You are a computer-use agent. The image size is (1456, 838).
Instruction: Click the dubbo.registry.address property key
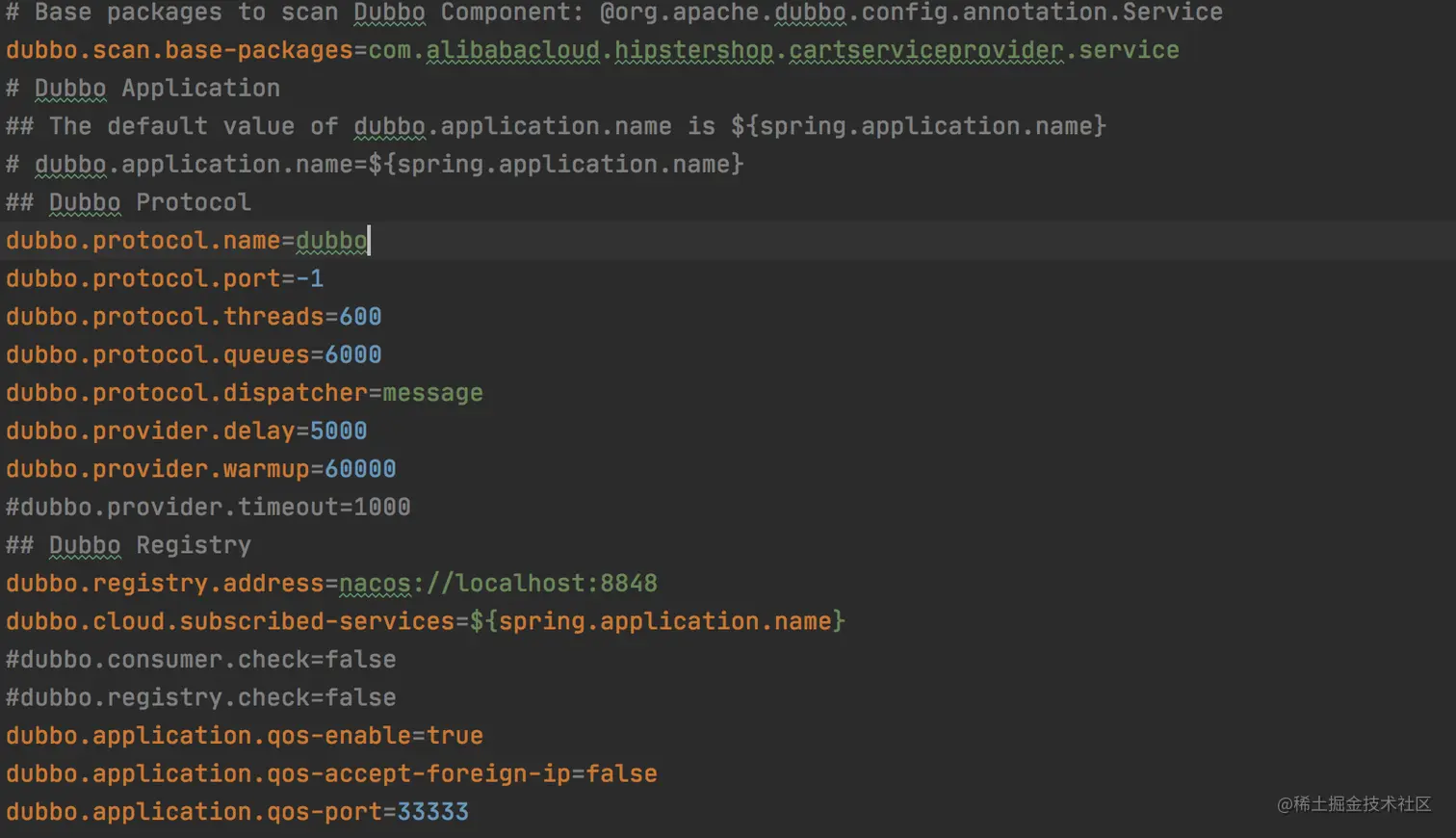click(165, 584)
